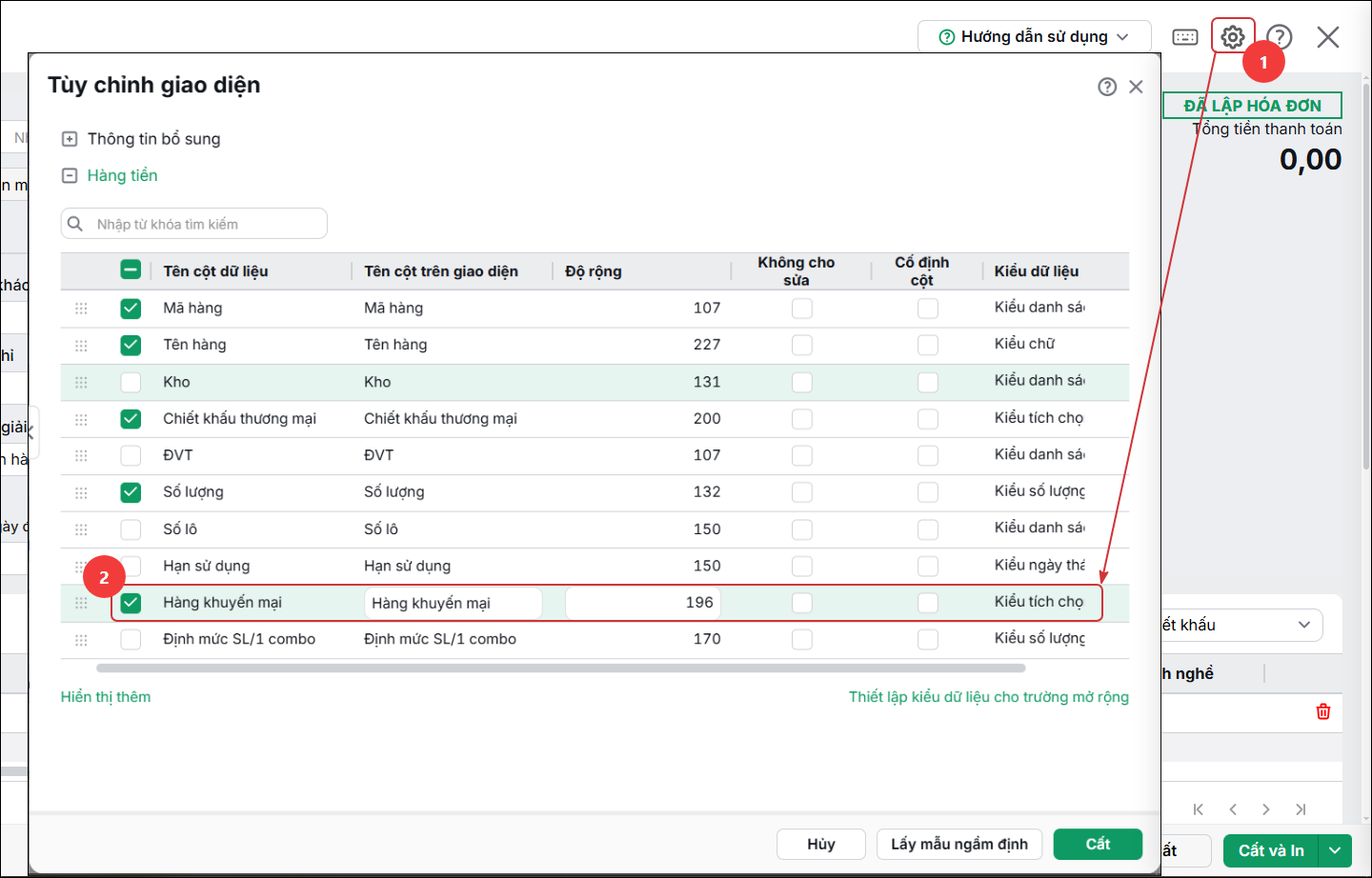Click the red trash delete icon
Image resolution: width=1372 pixels, height=878 pixels.
tap(1323, 711)
